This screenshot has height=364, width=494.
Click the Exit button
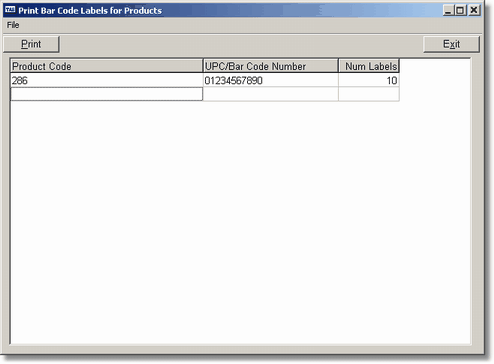tap(451, 44)
